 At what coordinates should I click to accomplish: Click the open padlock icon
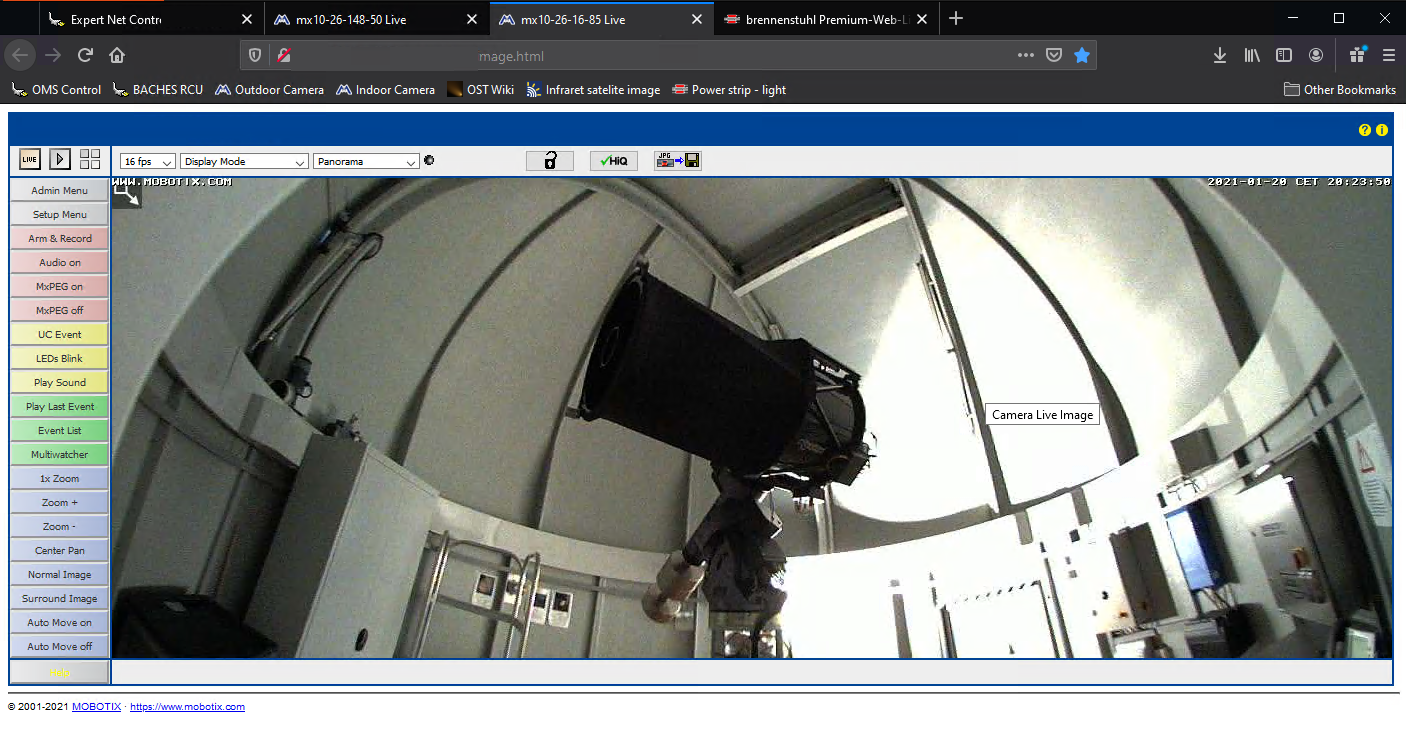[x=550, y=161]
